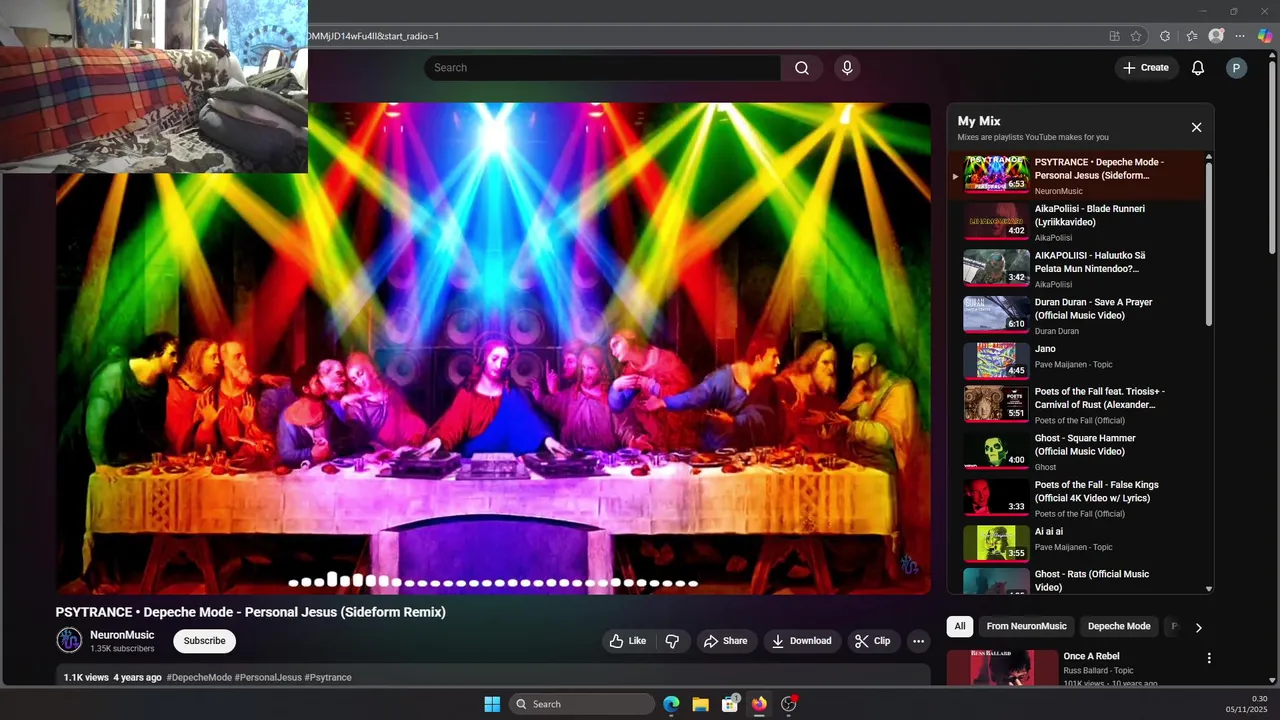Start voice search with the microphone icon
This screenshot has width=1280, height=720.
point(847,68)
